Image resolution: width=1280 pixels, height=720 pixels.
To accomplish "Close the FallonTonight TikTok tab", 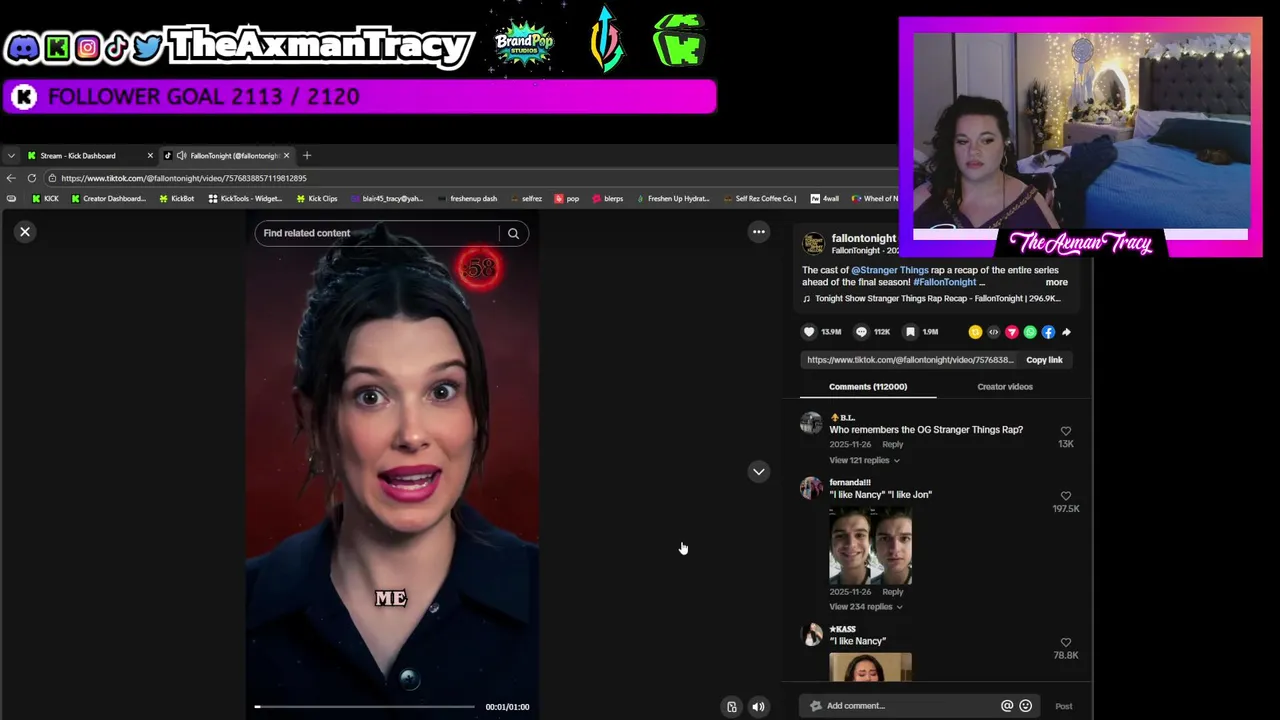I will [286, 155].
